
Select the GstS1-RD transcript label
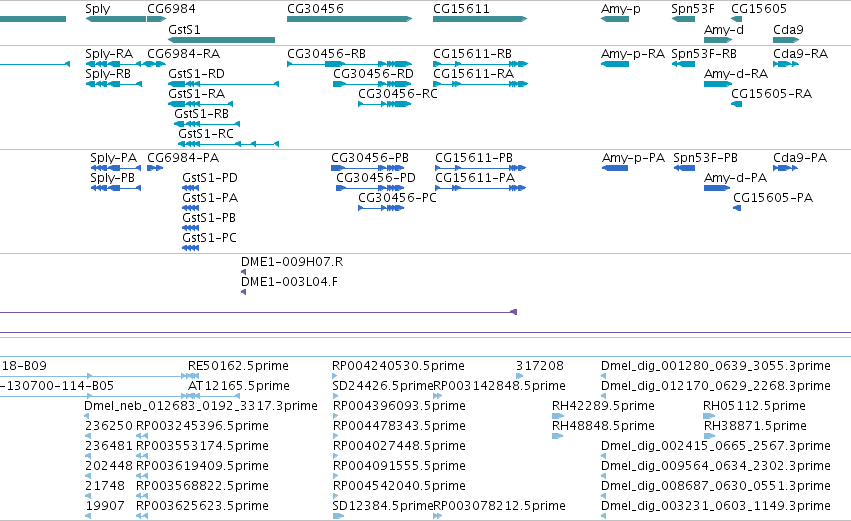(196, 74)
